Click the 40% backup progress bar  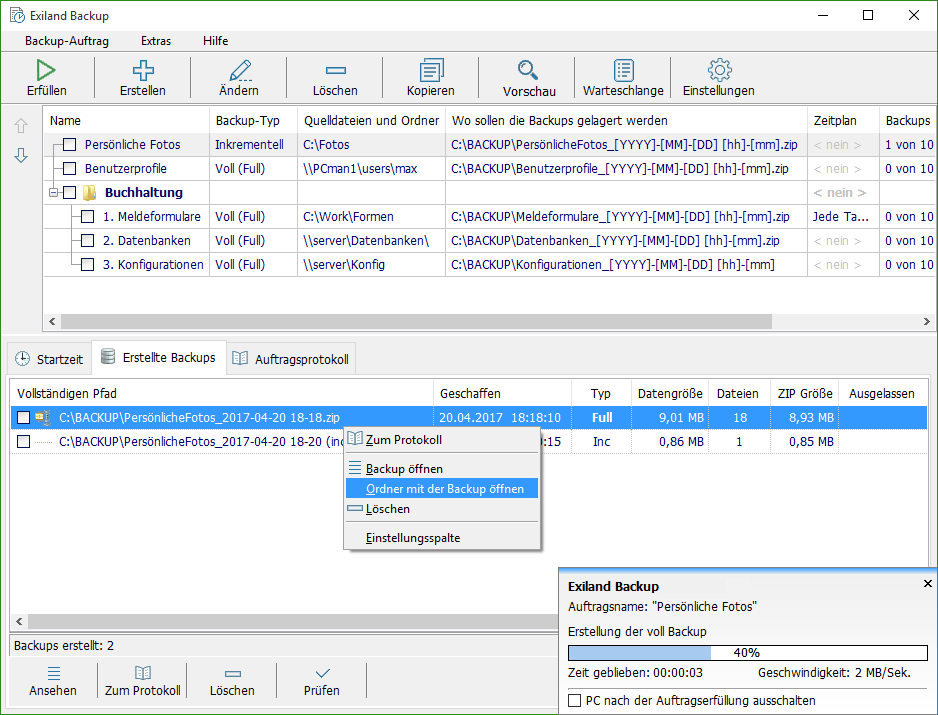pyautogui.click(x=747, y=652)
